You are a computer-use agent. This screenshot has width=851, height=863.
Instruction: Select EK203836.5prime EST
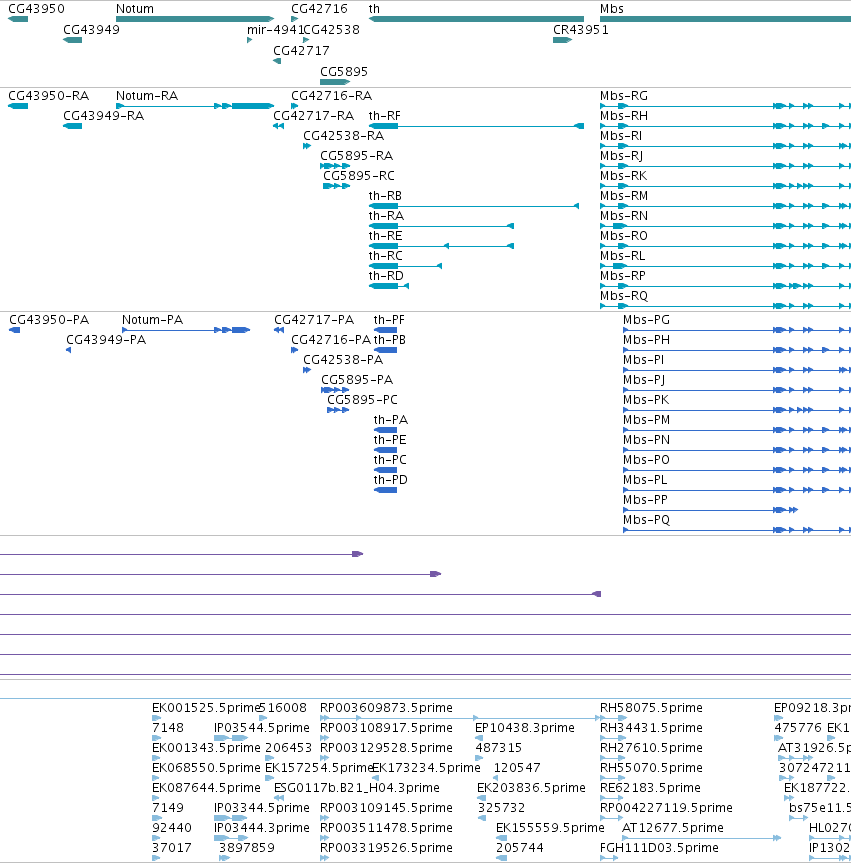pos(482,798)
